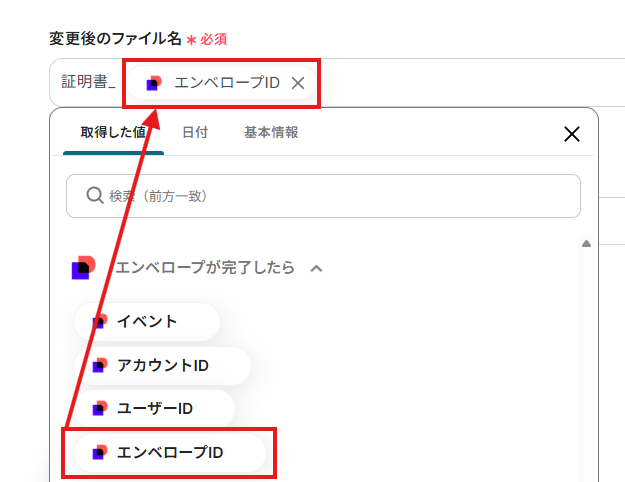Insert the イベント value
The image size is (625, 482).
pyautogui.click(x=147, y=321)
